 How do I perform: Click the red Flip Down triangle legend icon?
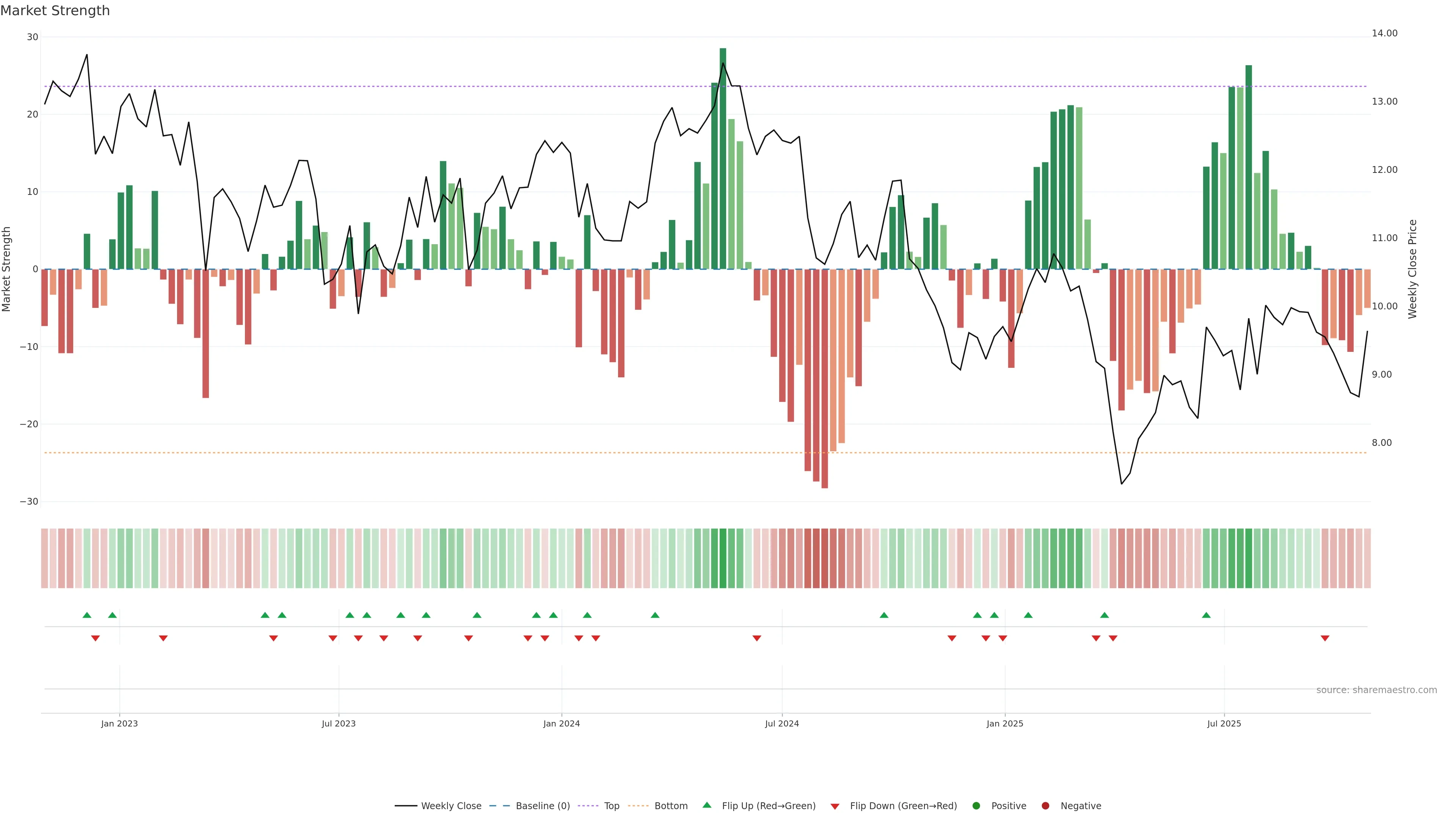point(835,806)
